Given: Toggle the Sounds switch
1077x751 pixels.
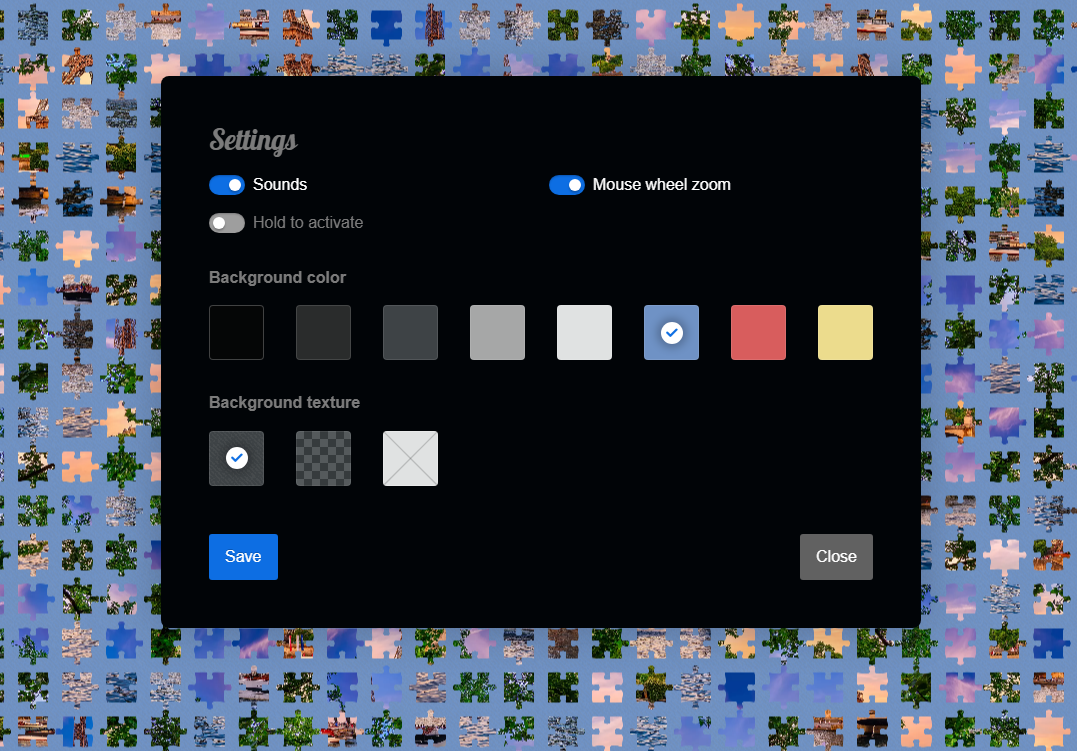Looking at the screenshot, I should pyautogui.click(x=227, y=185).
